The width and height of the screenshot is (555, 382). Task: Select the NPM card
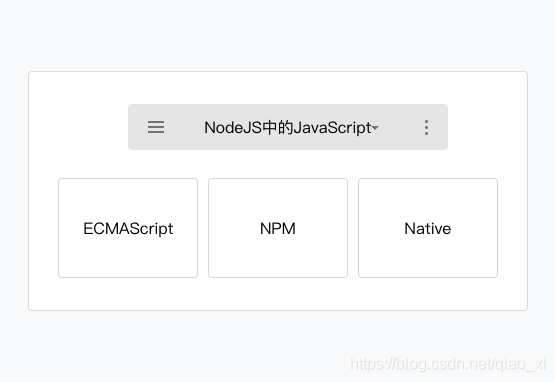(x=278, y=228)
